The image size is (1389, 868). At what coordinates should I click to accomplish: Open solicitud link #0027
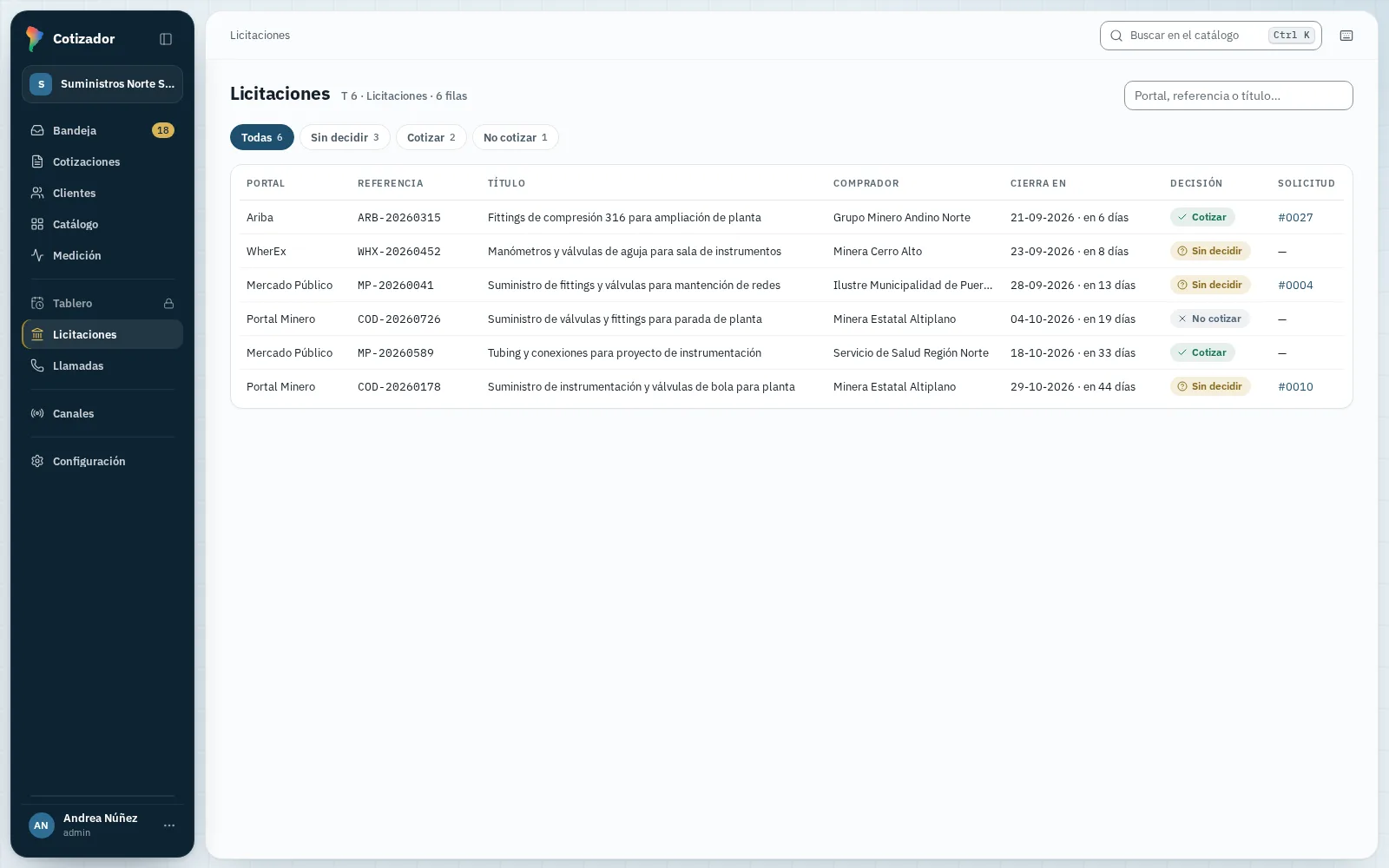coord(1295,217)
